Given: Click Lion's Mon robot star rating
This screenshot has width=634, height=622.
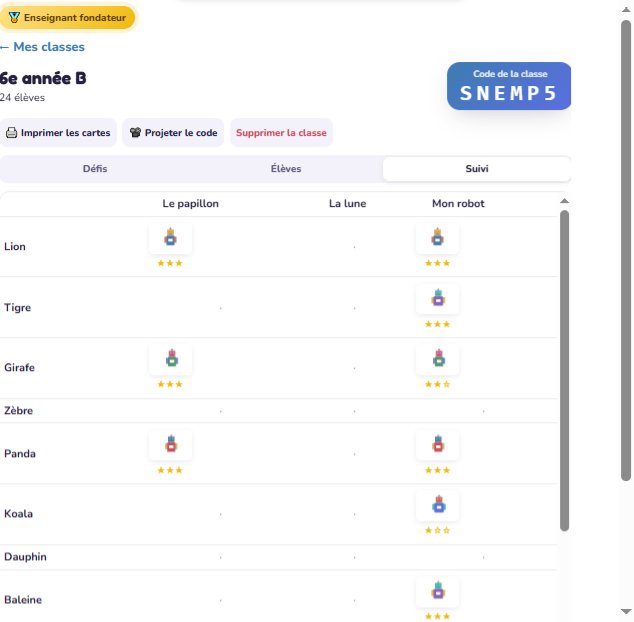Looking at the screenshot, I should 437,263.
